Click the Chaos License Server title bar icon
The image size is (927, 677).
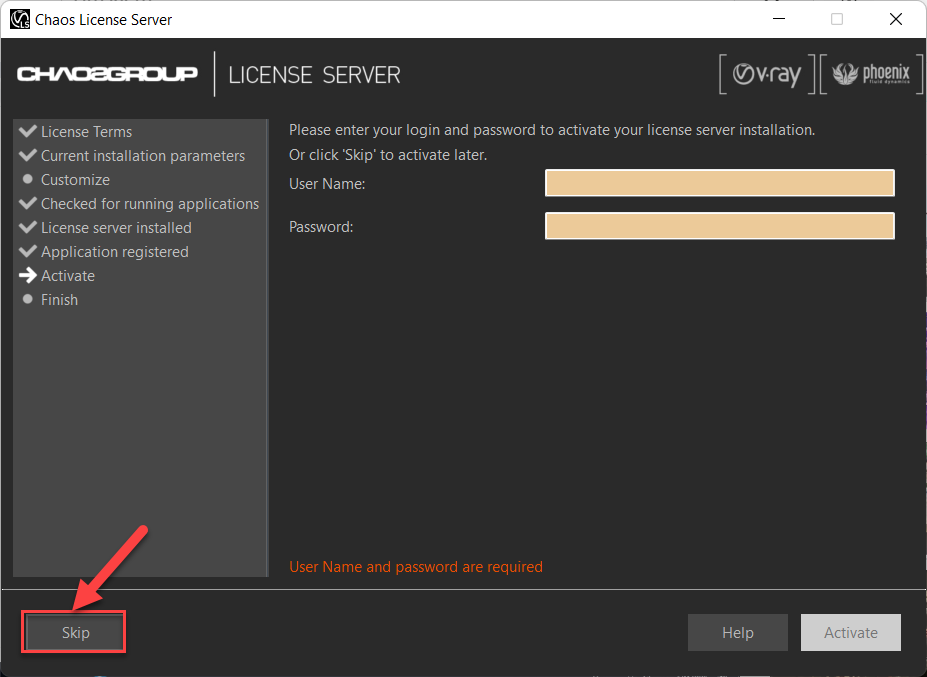point(19,19)
